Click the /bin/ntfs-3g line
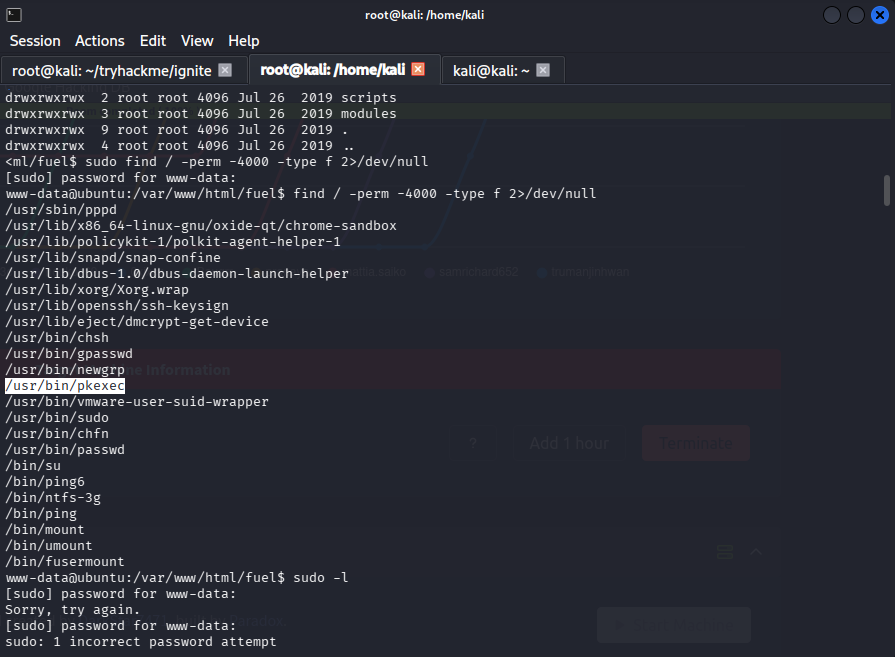Viewport: 895px width, 657px height. click(x=53, y=498)
